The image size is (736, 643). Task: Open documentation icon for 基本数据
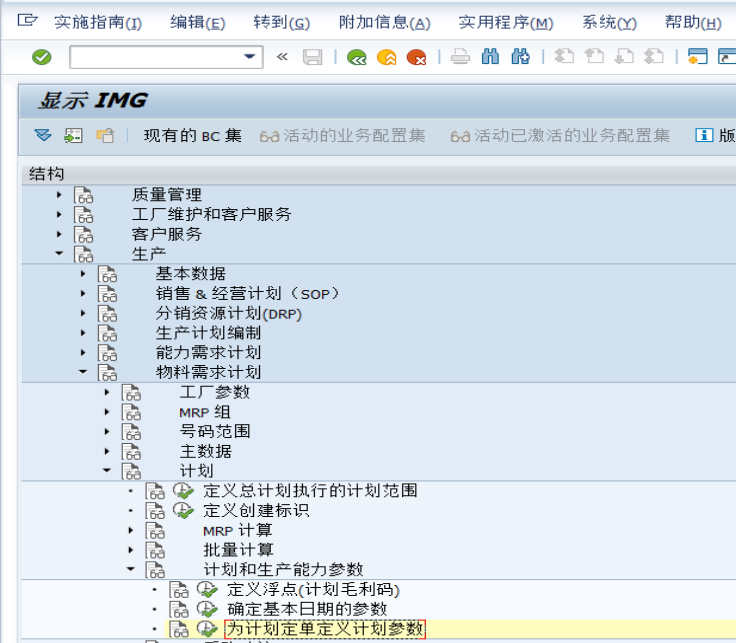(x=107, y=274)
